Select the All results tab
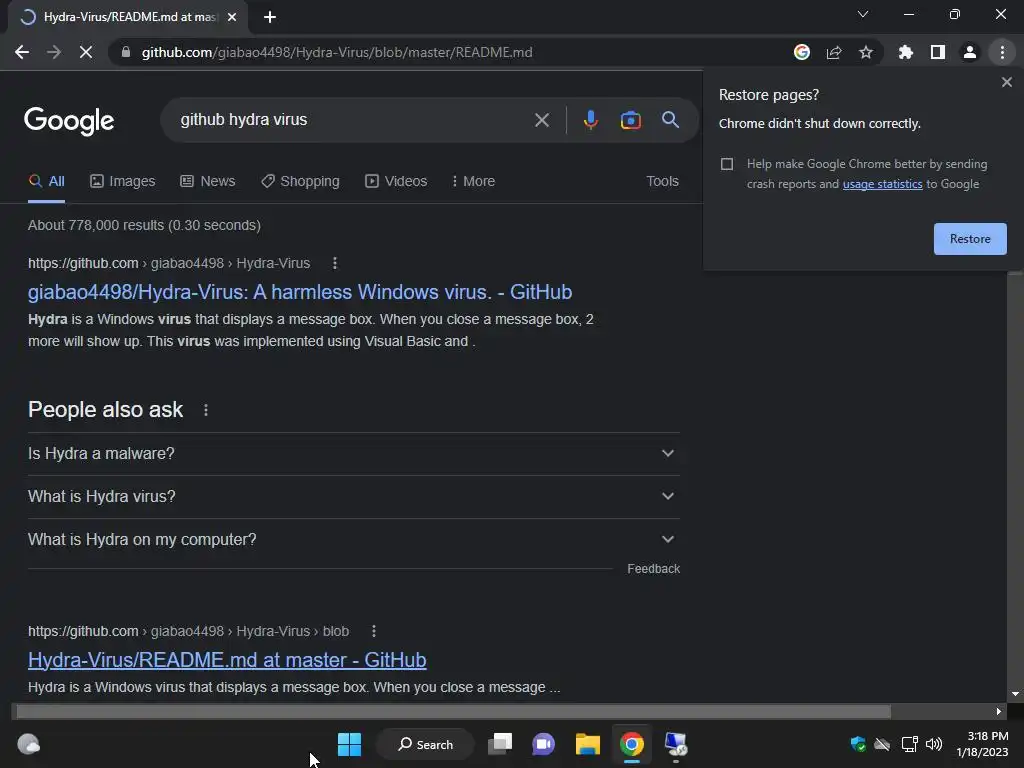This screenshot has height=768, width=1024. coord(46,182)
